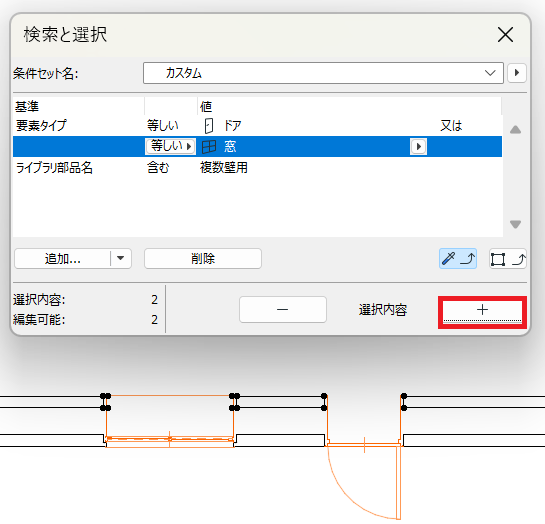This screenshot has height=524, width=545.
Task: Click the 削除 button
Action: click(x=203, y=259)
